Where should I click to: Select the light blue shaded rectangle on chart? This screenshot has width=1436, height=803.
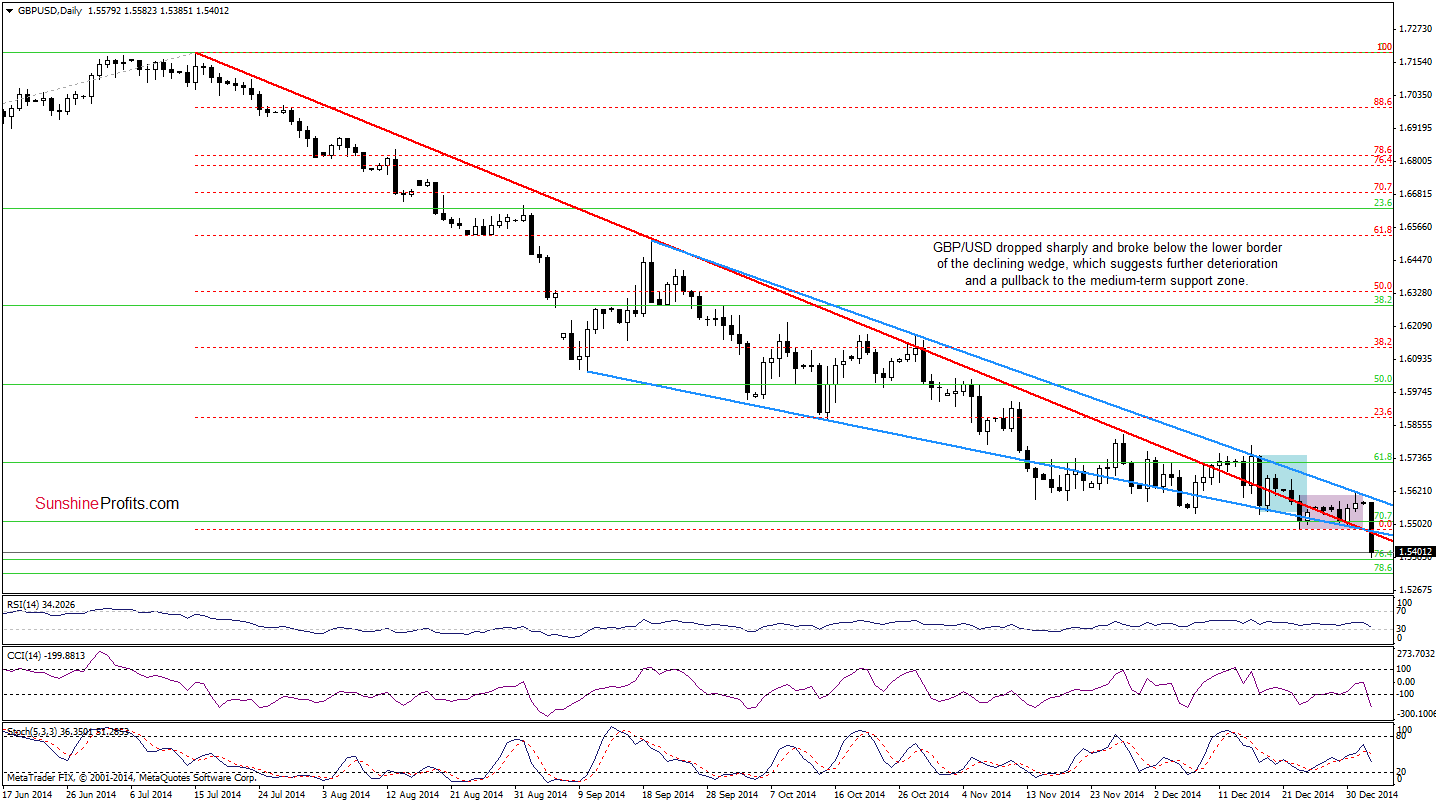coord(1282,483)
